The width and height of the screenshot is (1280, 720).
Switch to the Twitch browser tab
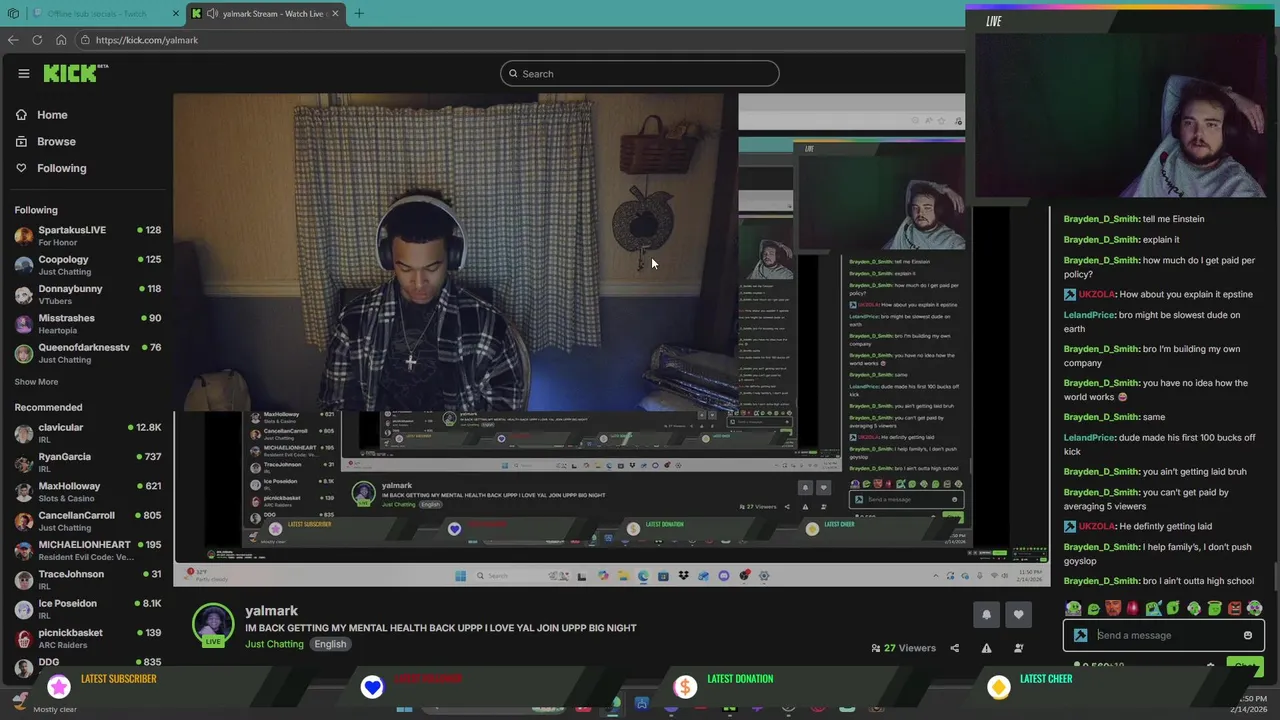[105, 14]
